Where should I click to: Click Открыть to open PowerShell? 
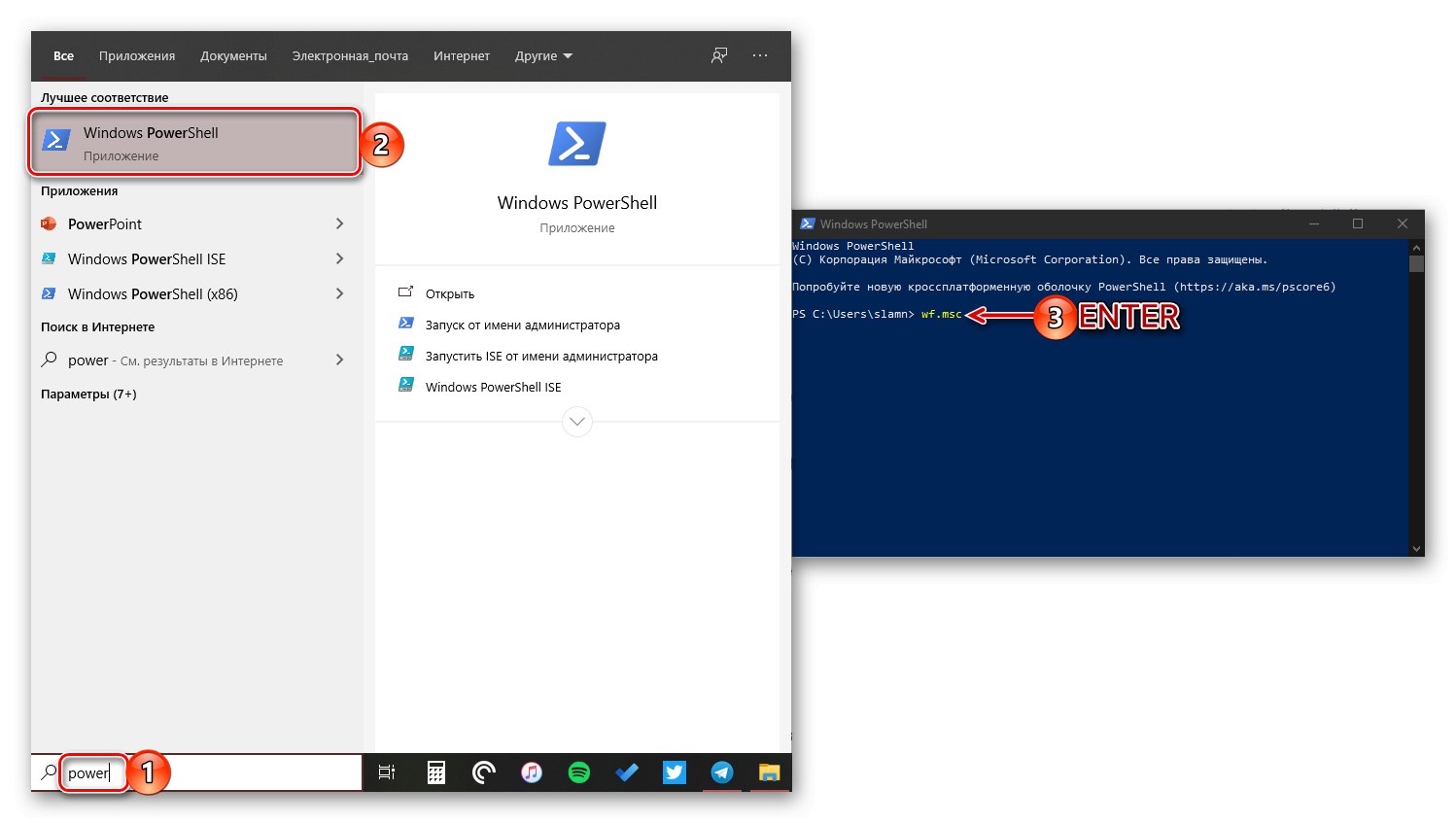pos(450,293)
